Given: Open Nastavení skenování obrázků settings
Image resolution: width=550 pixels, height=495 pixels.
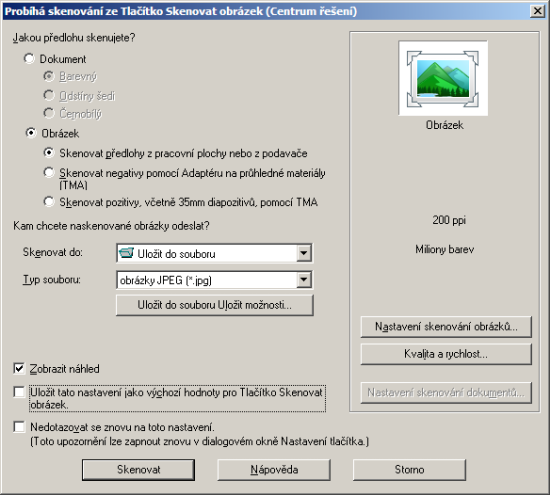Looking at the screenshot, I should click(x=446, y=327).
